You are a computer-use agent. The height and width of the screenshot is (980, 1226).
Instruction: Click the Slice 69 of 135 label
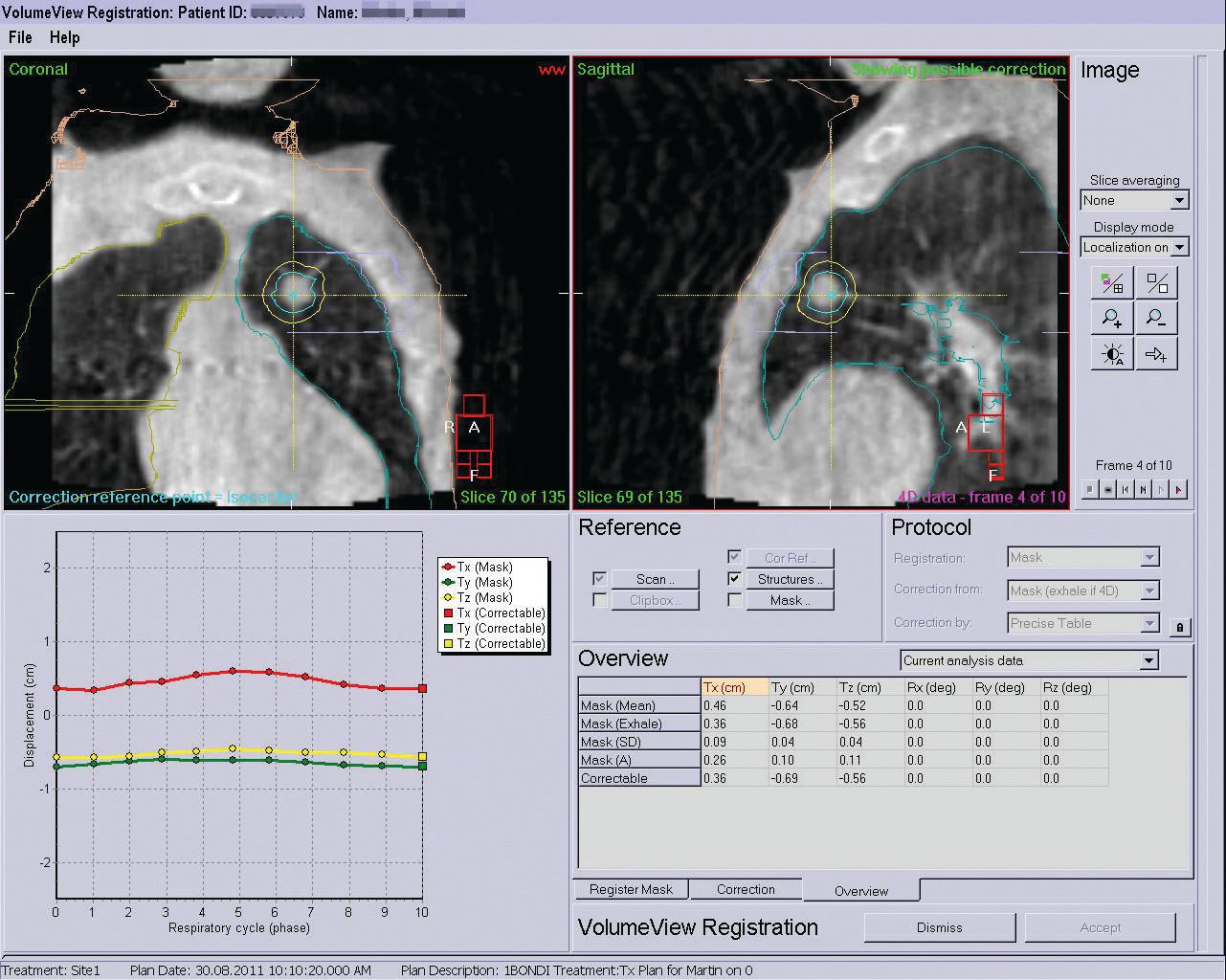(x=630, y=497)
